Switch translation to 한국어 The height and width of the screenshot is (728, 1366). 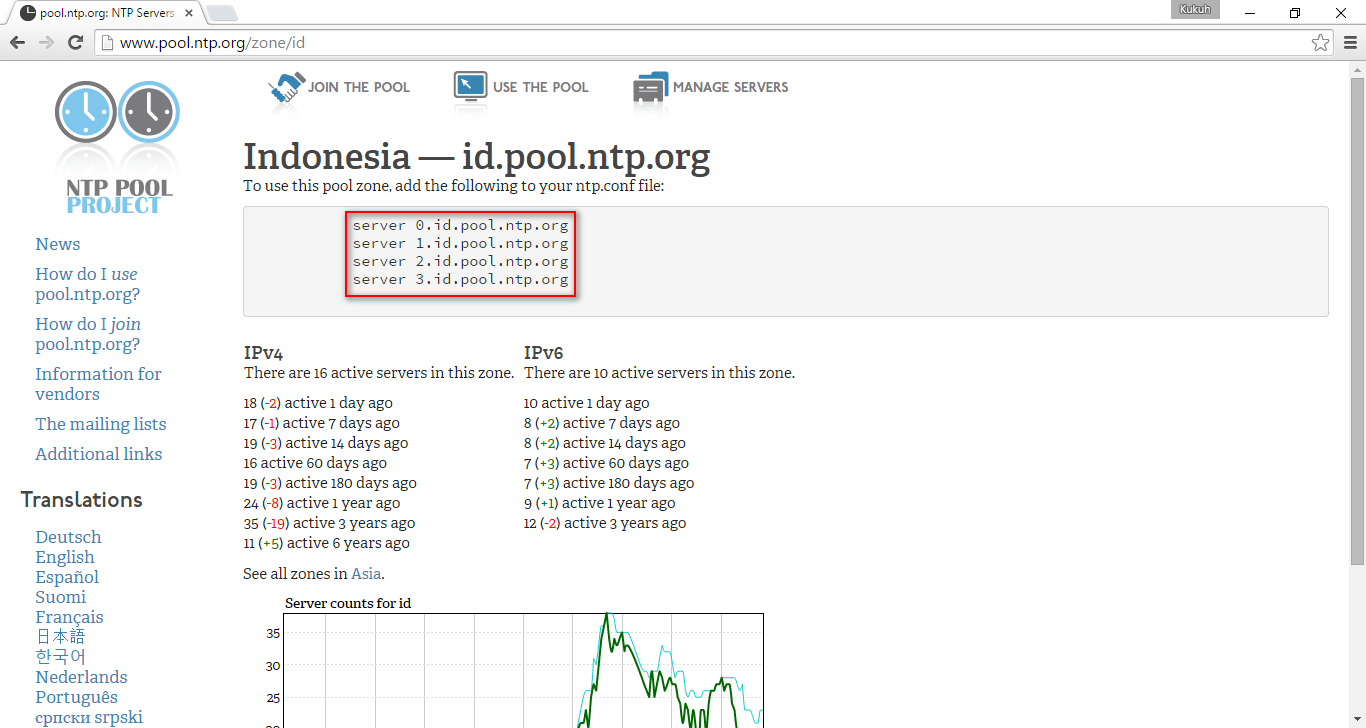pos(60,657)
